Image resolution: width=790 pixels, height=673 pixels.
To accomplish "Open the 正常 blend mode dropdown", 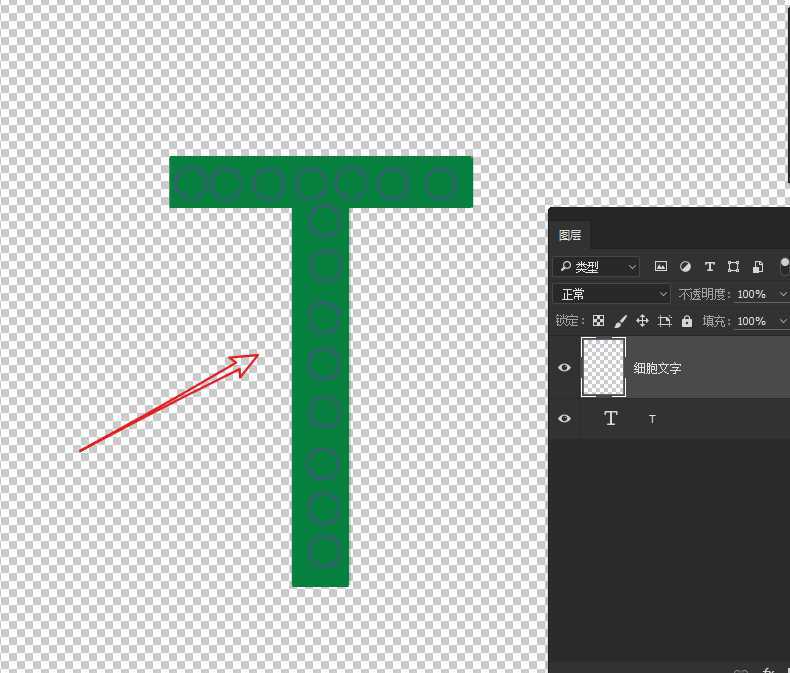I will point(611,294).
